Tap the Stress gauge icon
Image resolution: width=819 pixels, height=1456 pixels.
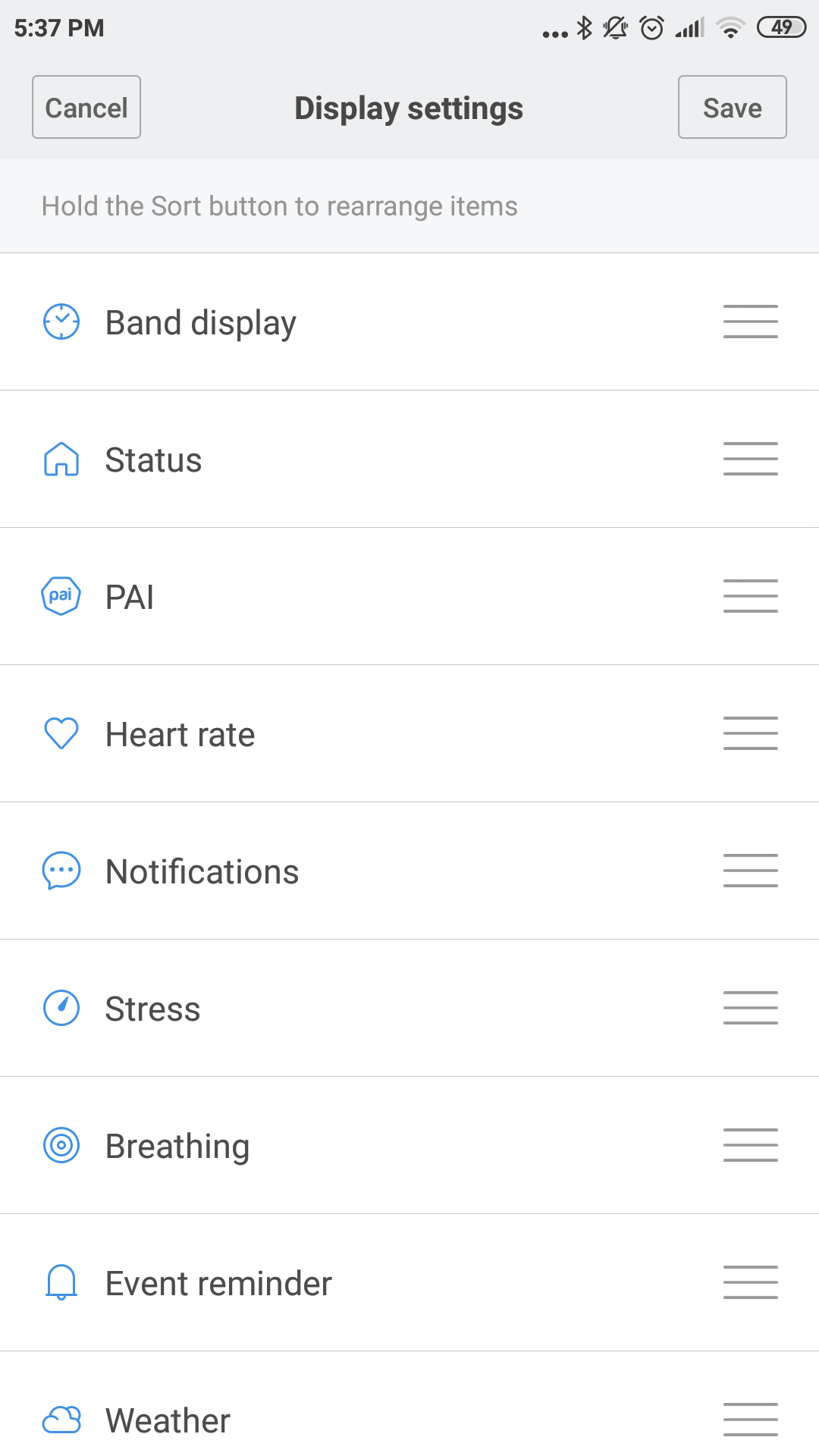coord(61,1008)
